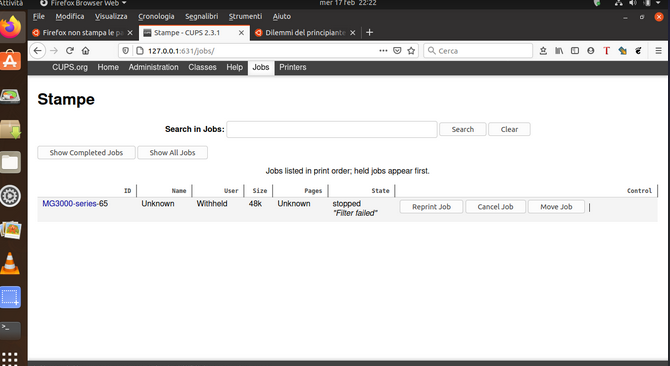
Task: Focus the Search in Jobs field
Action: (x=332, y=129)
